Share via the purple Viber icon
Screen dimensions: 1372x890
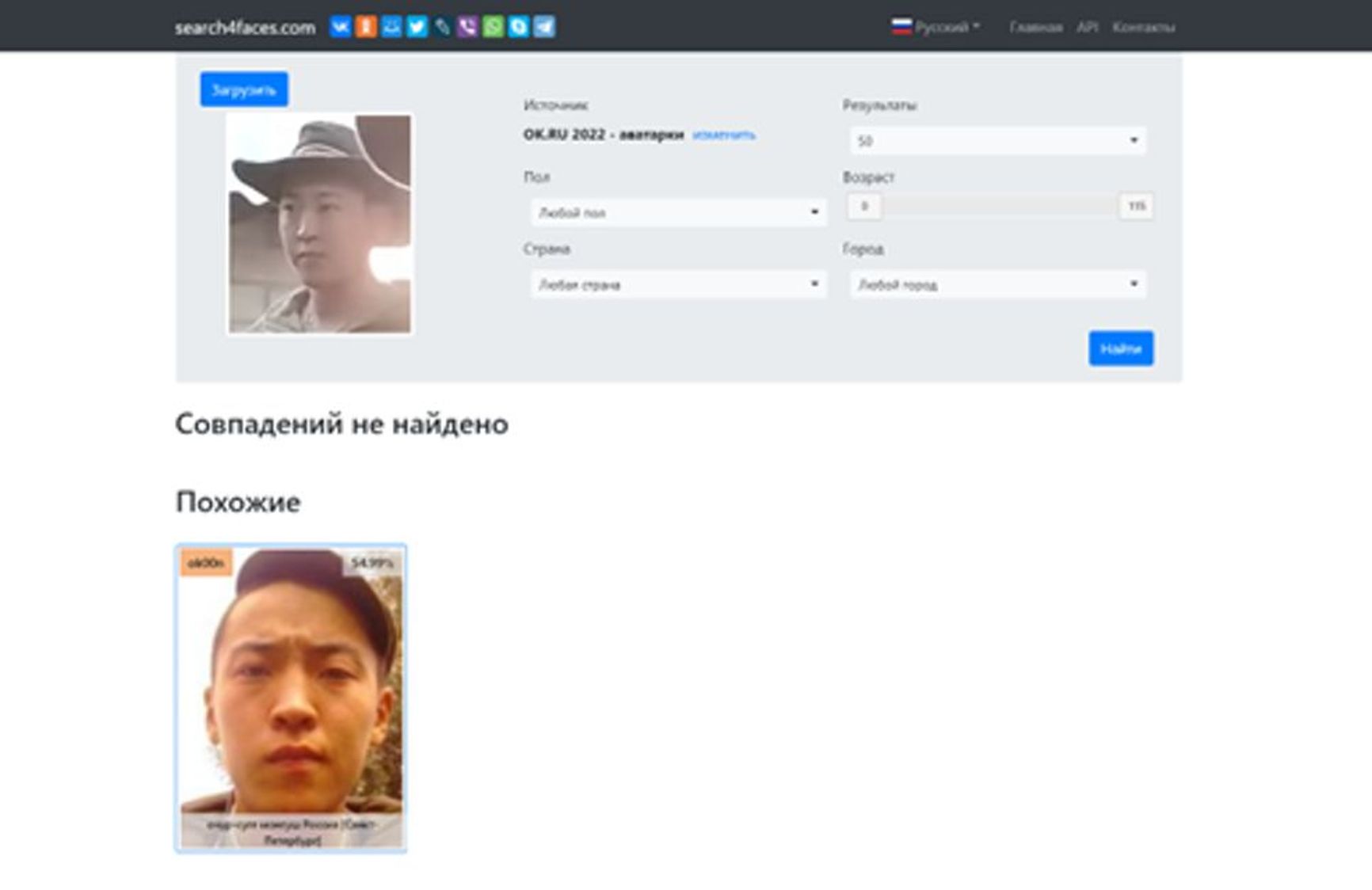tap(467, 27)
